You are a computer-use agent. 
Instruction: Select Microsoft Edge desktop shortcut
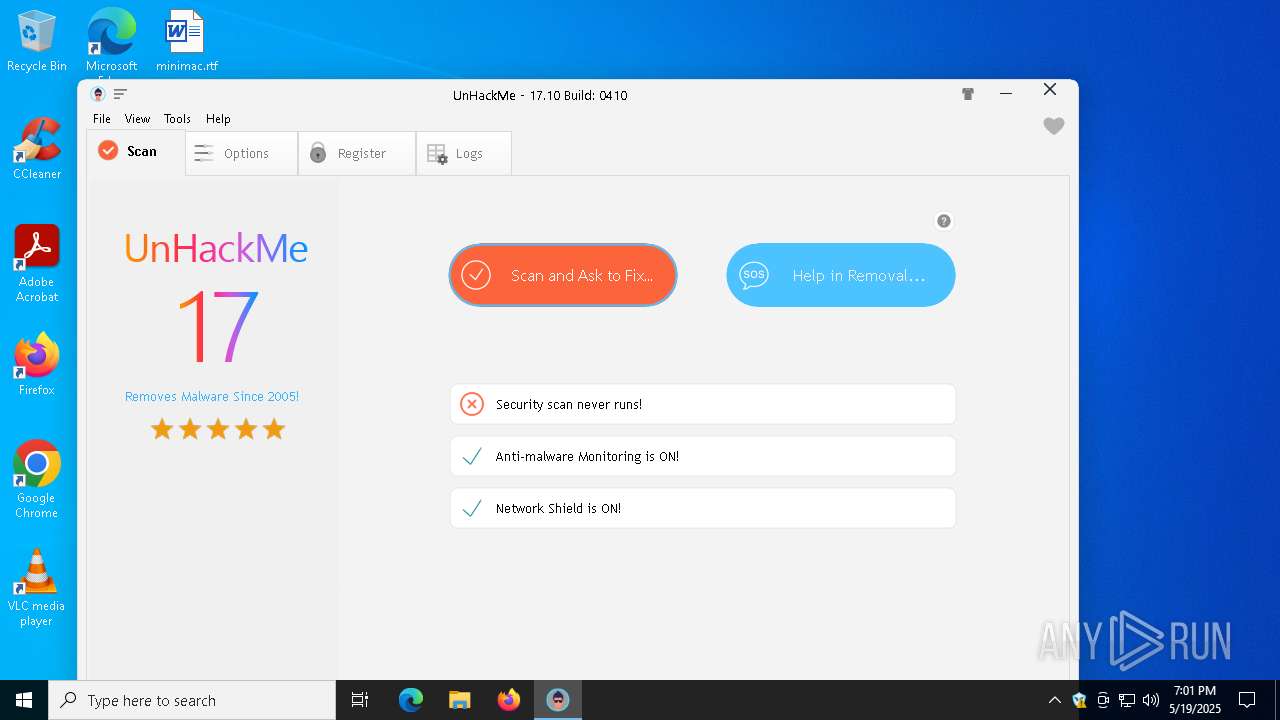pyautogui.click(x=111, y=41)
